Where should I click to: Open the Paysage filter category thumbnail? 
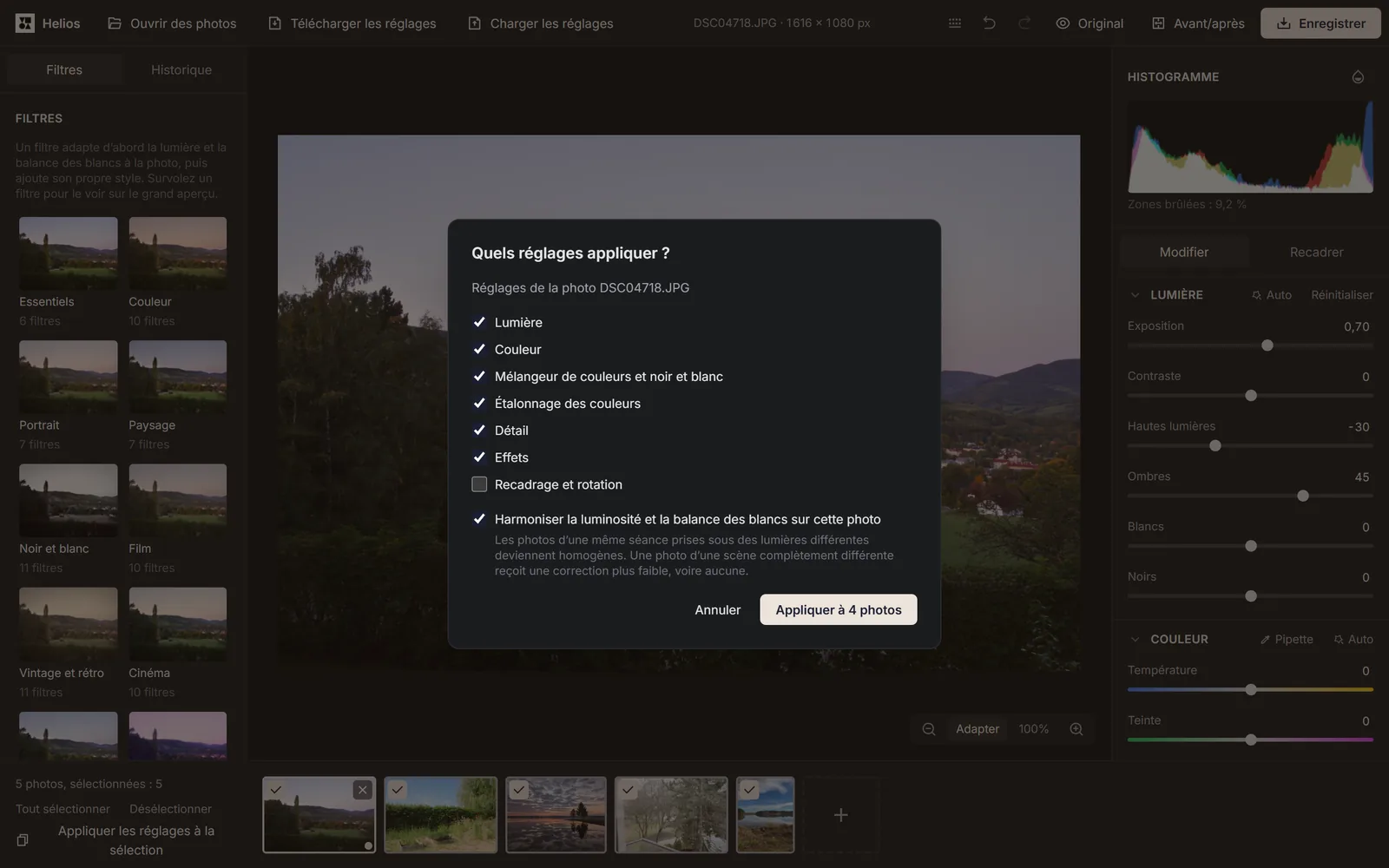[x=178, y=376]
